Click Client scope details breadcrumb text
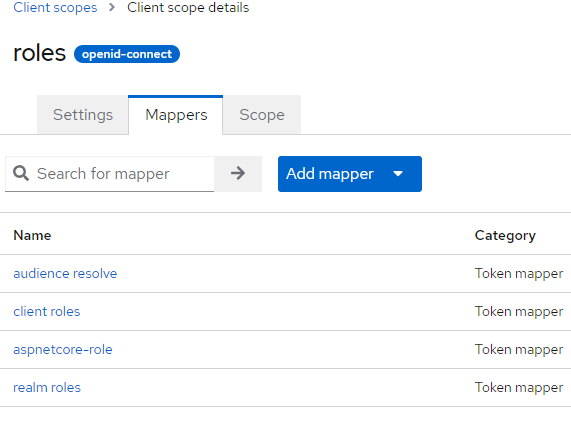571x441 pixels. [188, 7]
